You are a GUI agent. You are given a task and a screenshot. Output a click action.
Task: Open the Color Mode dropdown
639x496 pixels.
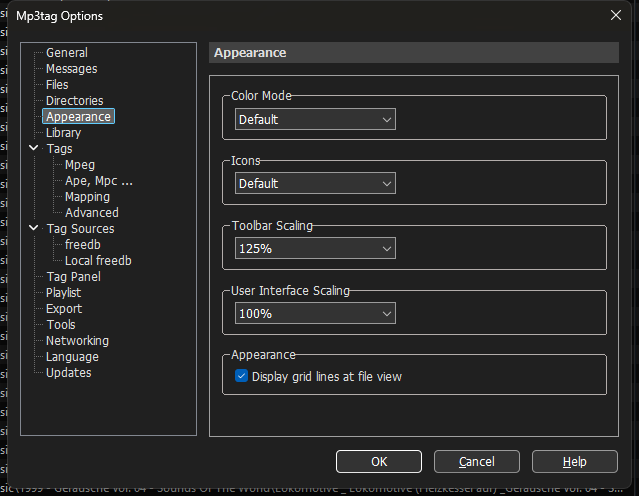315,119
